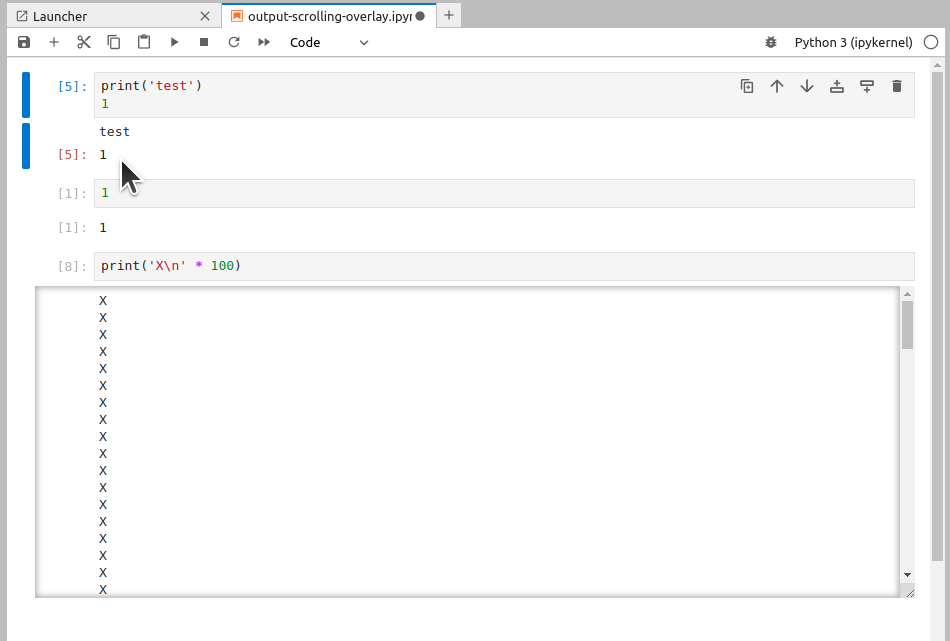Restart kernel and run all cells

262,42
